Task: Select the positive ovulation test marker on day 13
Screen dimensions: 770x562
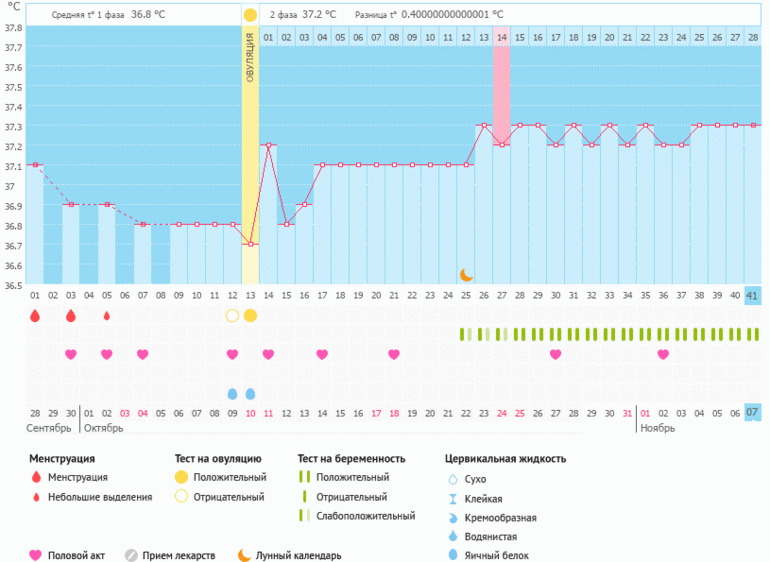Action: [x=250, y=316]
